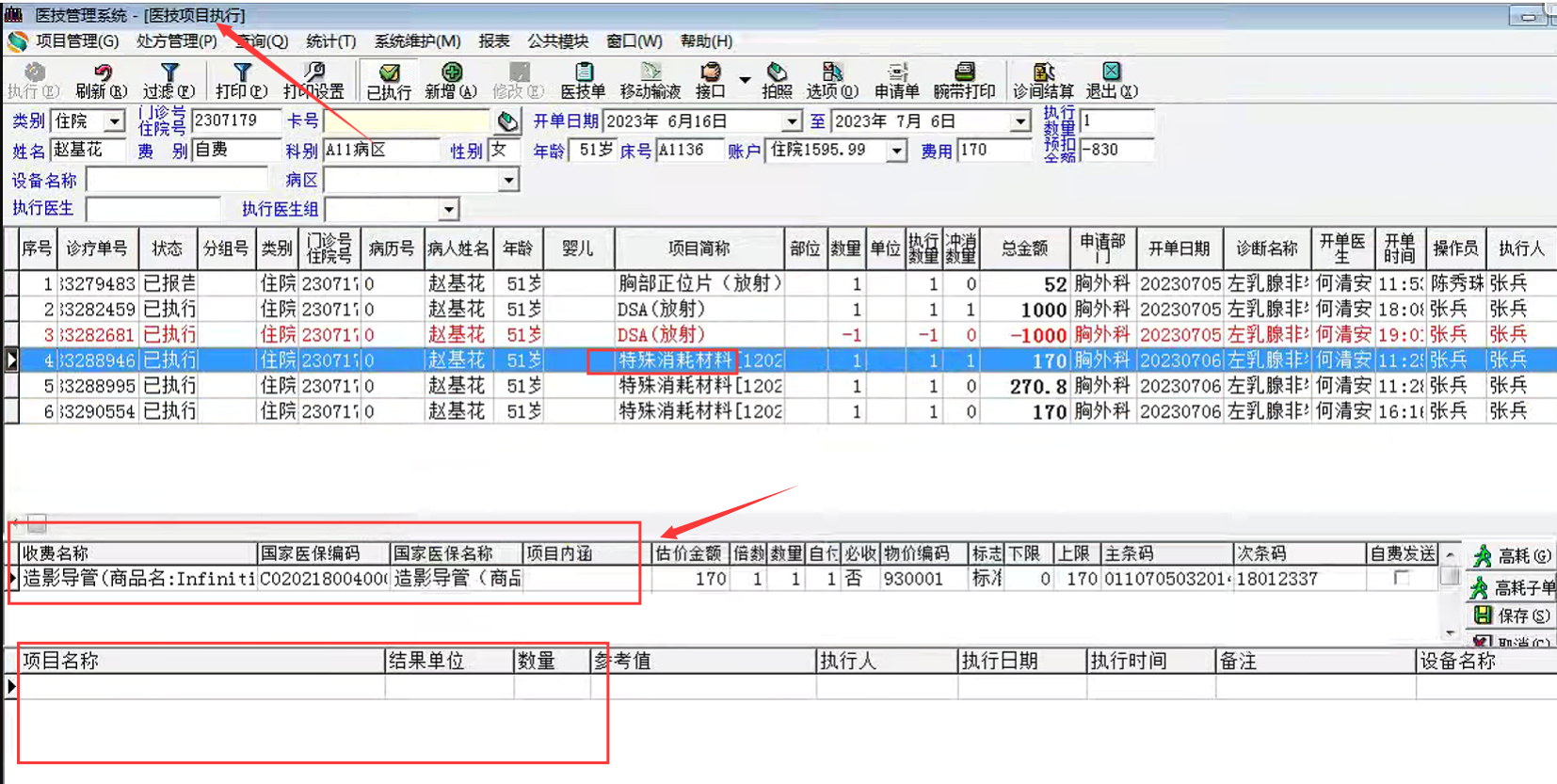
Task: Open 打印设置 print settings
Action: (314, 81)
